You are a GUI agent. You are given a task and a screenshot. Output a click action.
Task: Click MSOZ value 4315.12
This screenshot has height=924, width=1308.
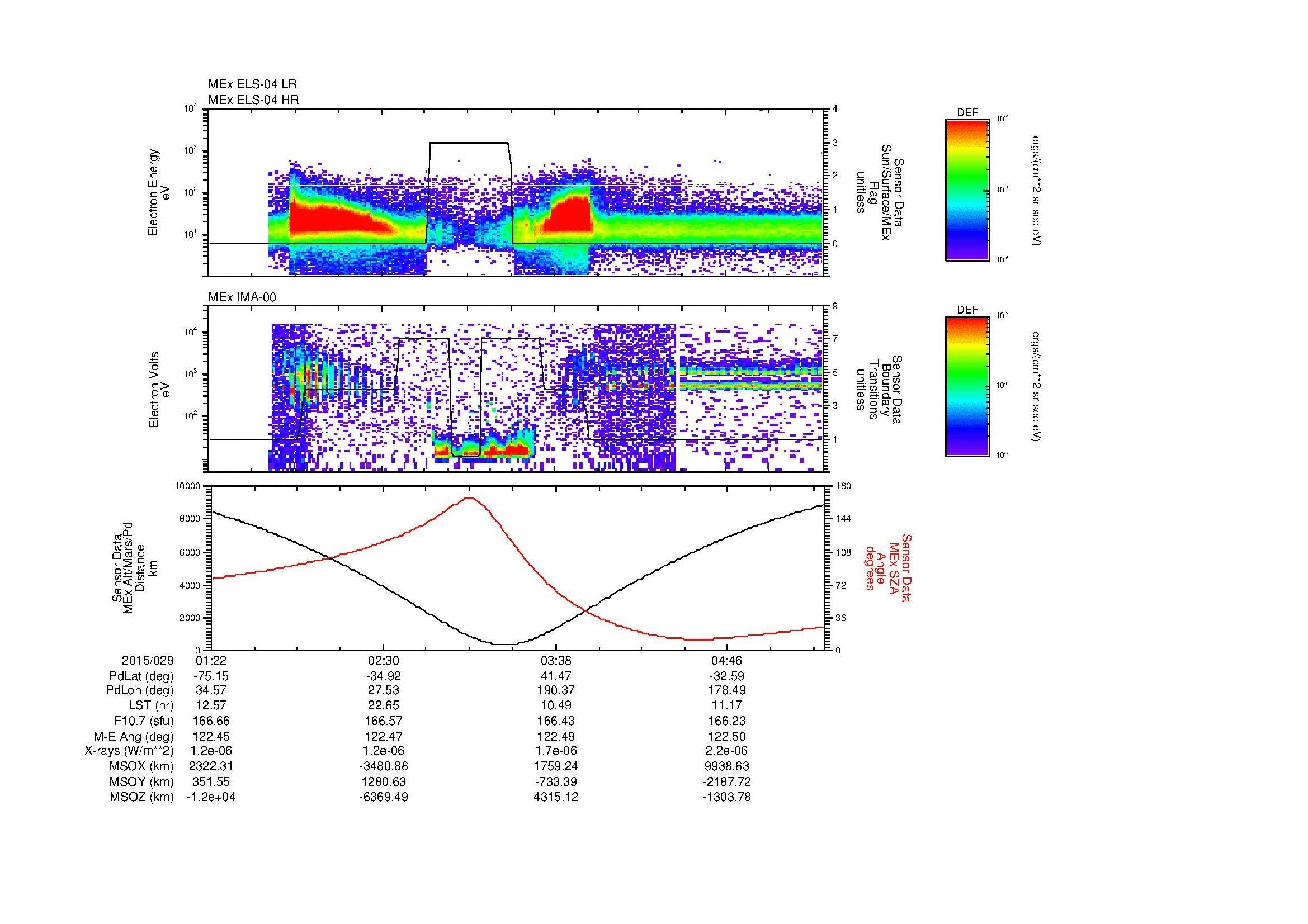555,797
